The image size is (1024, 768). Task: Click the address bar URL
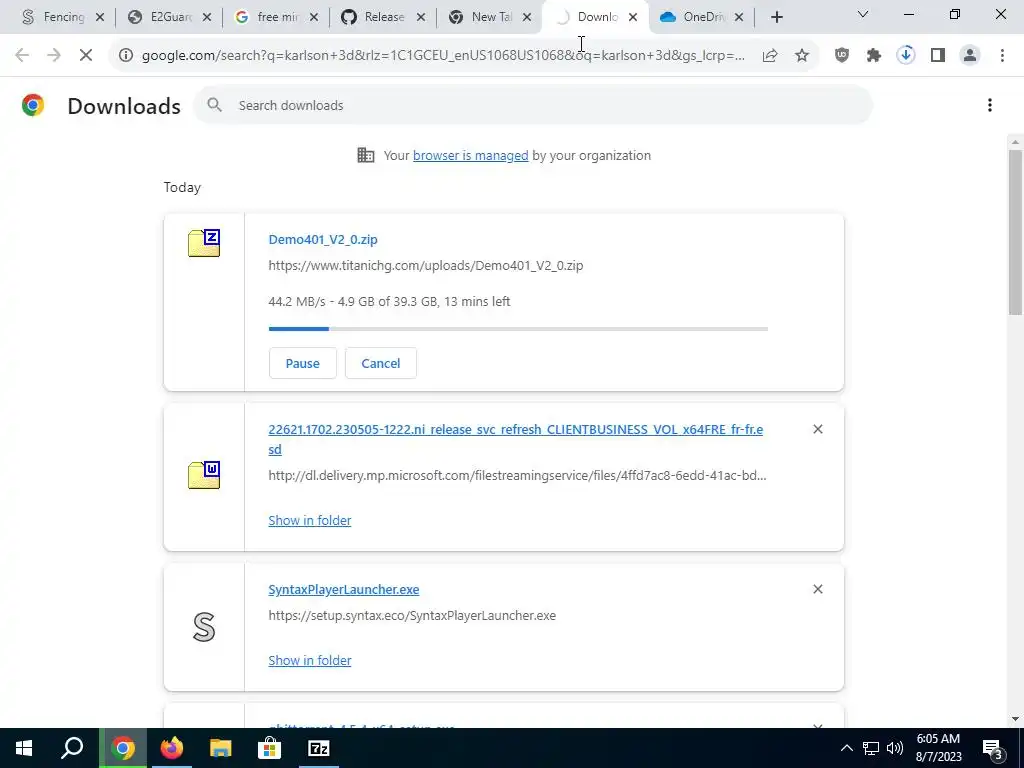pyautogui.click(x=443, y=56)
